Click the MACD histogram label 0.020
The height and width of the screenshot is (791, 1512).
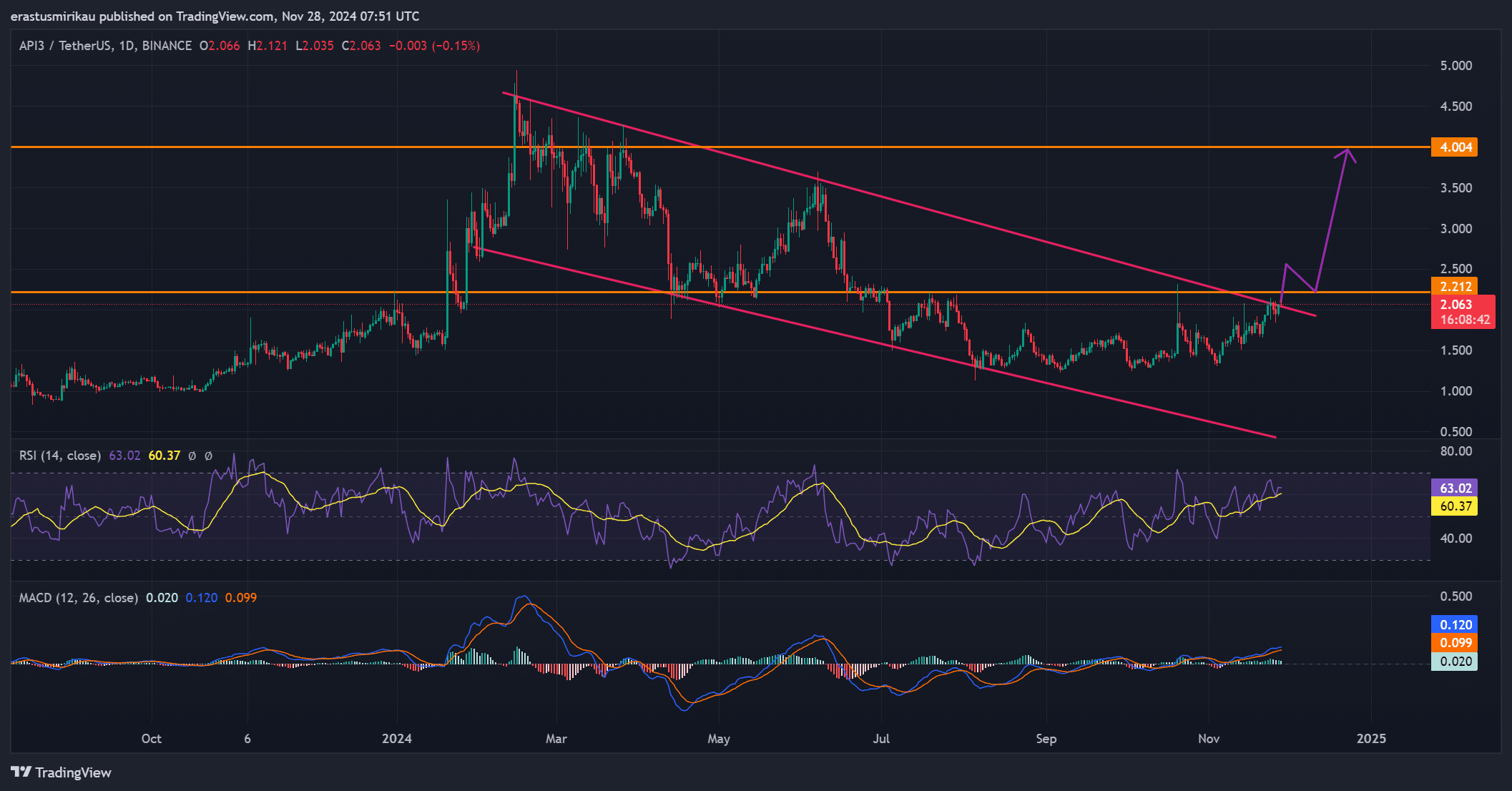(x=1454, y=662)
